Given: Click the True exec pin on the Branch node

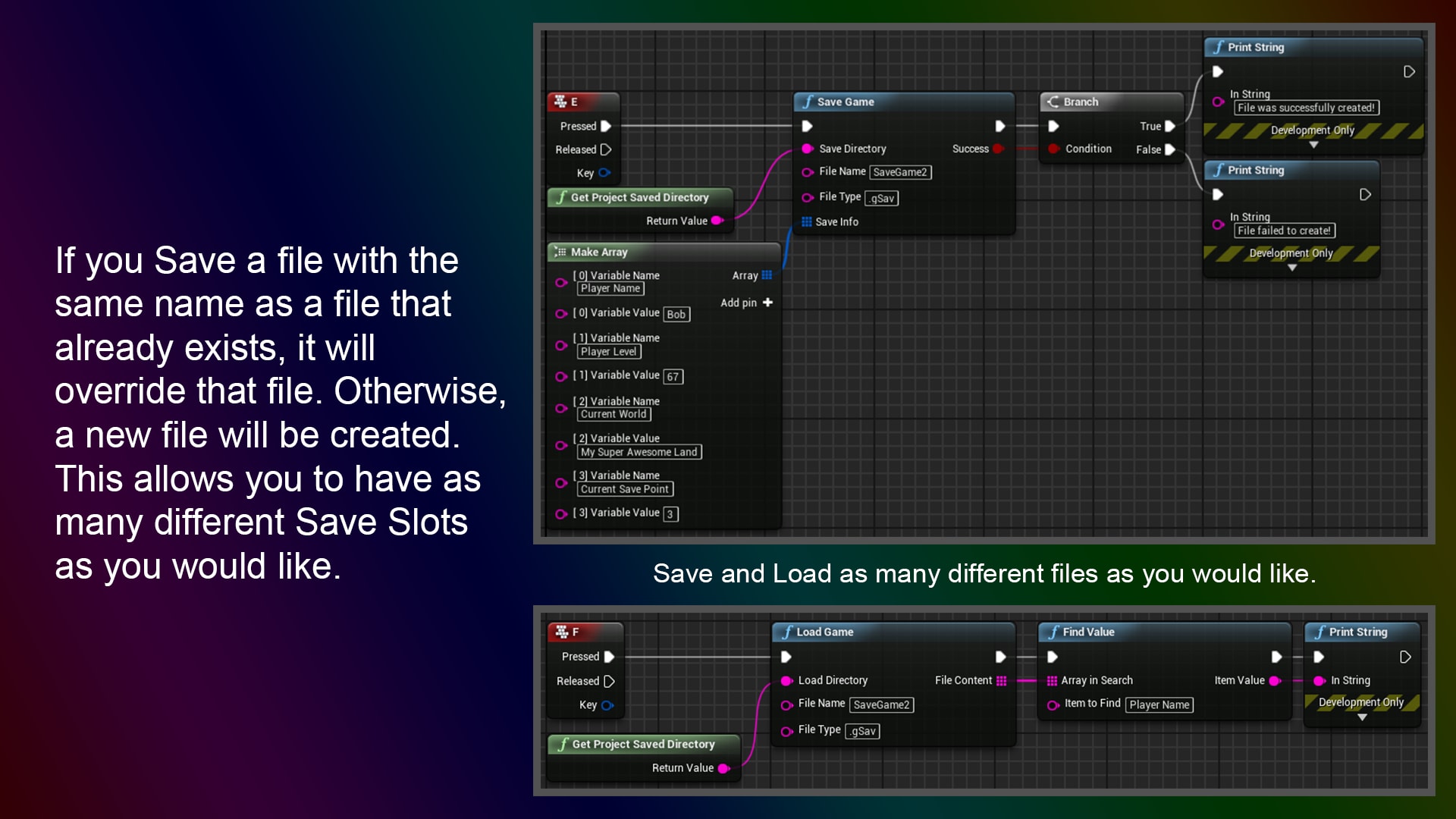Looking at the screenshot, I should (1169, 127).
